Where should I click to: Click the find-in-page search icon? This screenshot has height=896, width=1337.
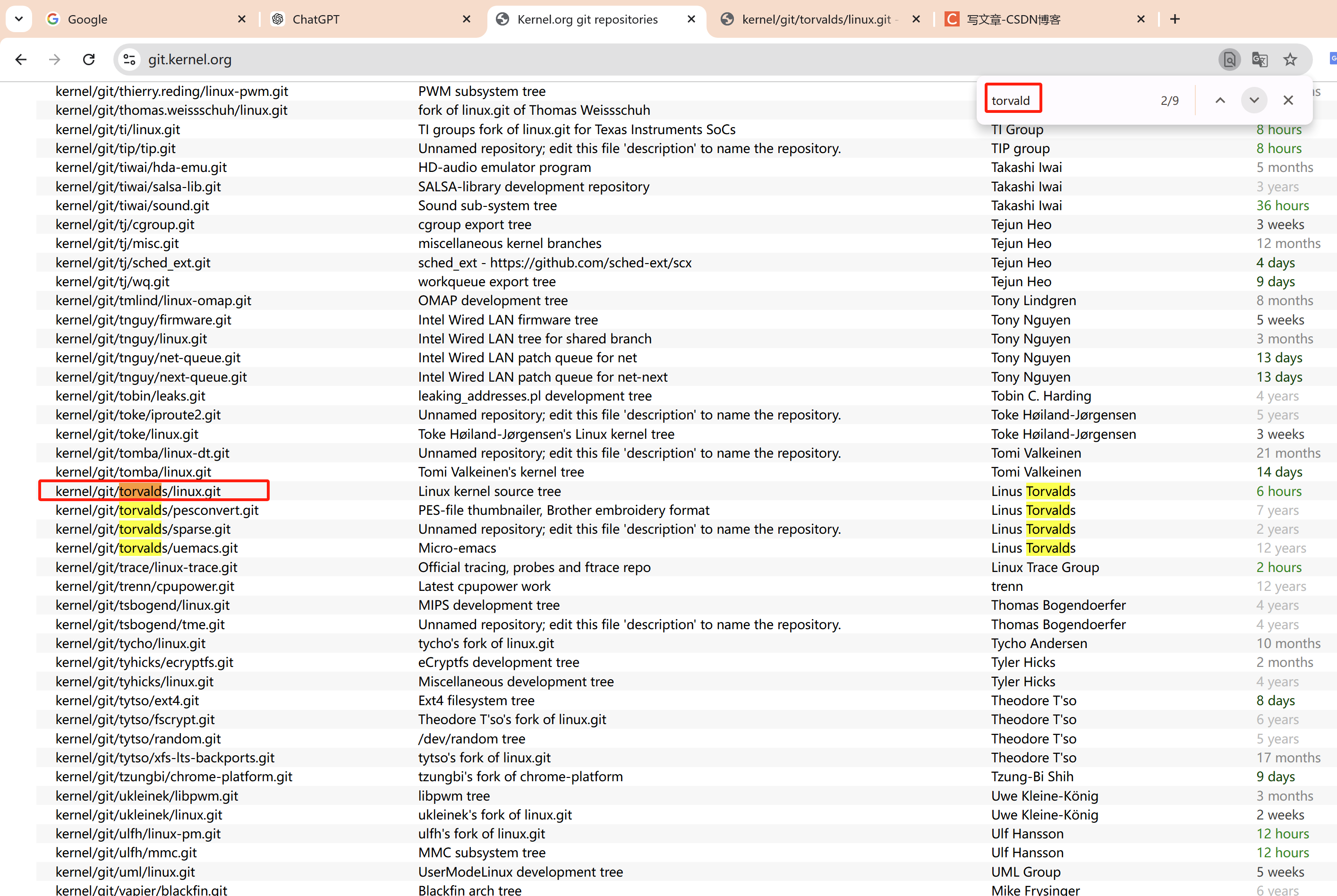[1230, 60]
